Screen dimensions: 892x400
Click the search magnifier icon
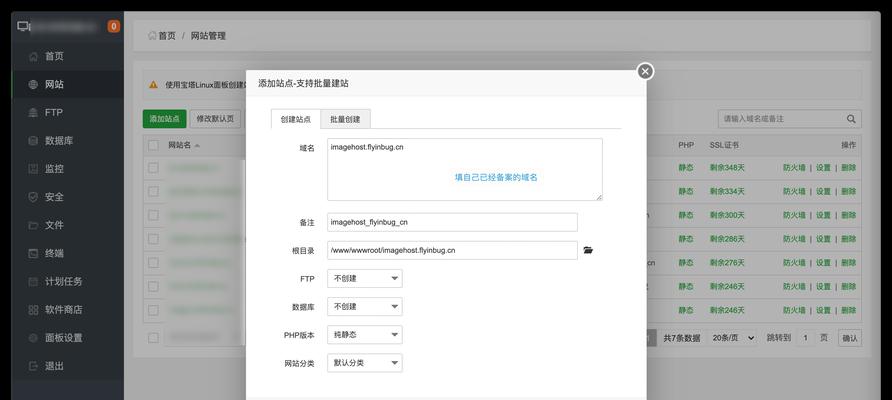pyautogui.click(x=851, y=119)
